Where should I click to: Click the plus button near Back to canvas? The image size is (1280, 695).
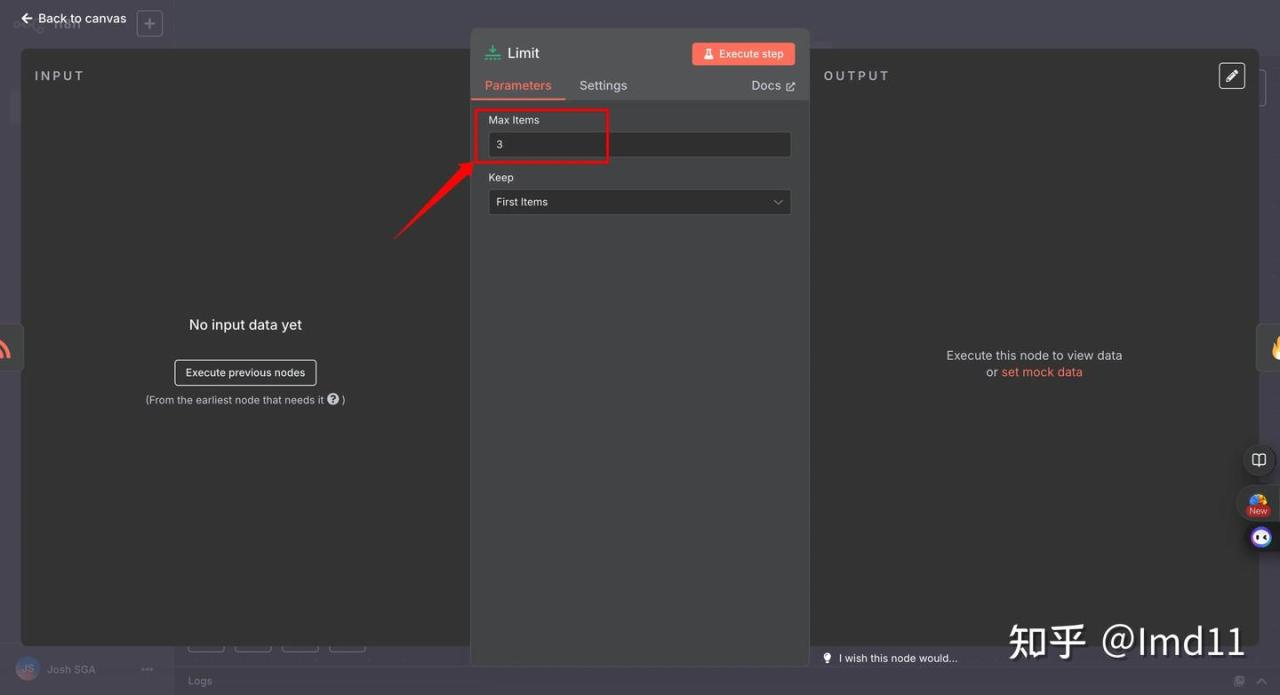[x=149, y=23]
